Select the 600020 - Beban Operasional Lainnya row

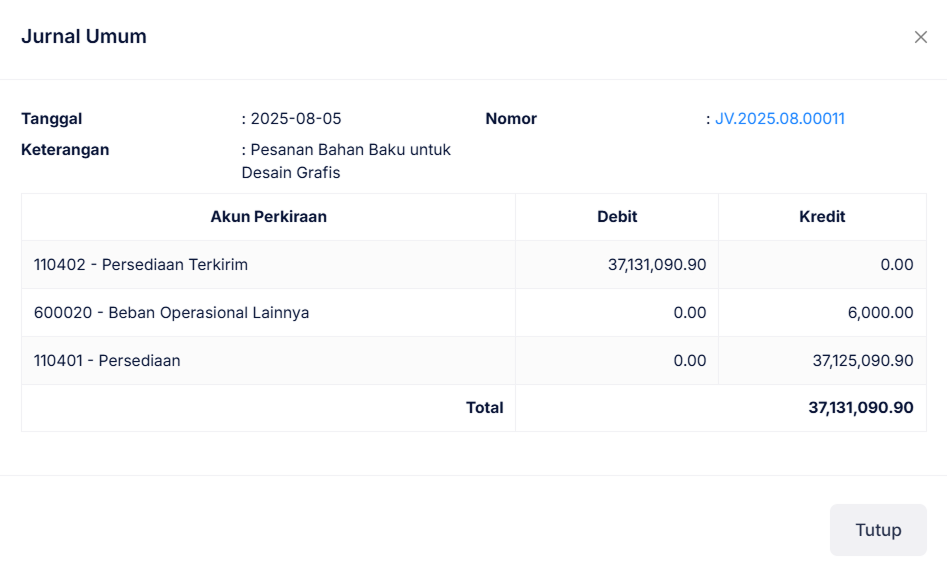click(x=171, y=313)
